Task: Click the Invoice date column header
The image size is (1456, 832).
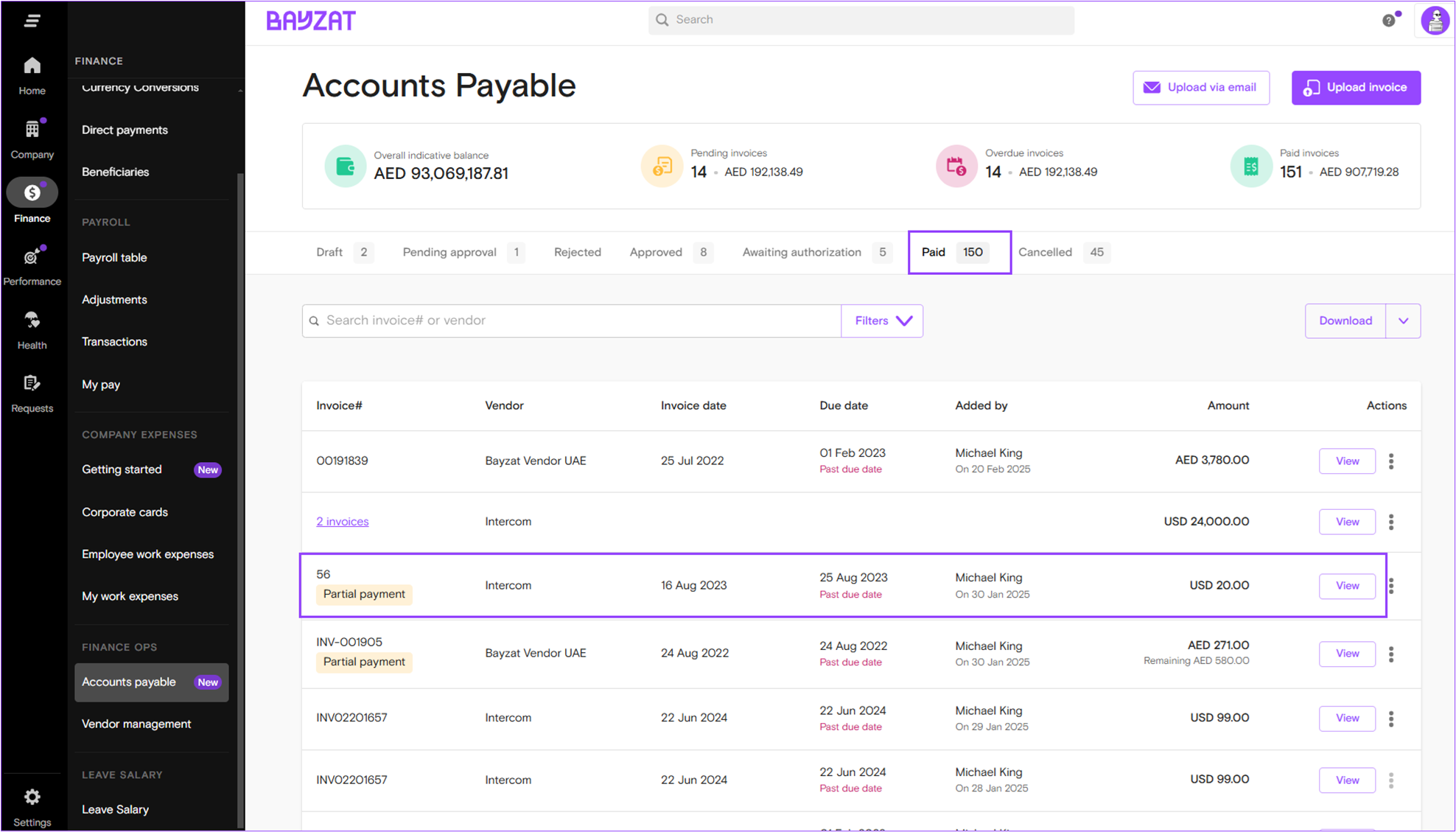Action: coord(693,406)
